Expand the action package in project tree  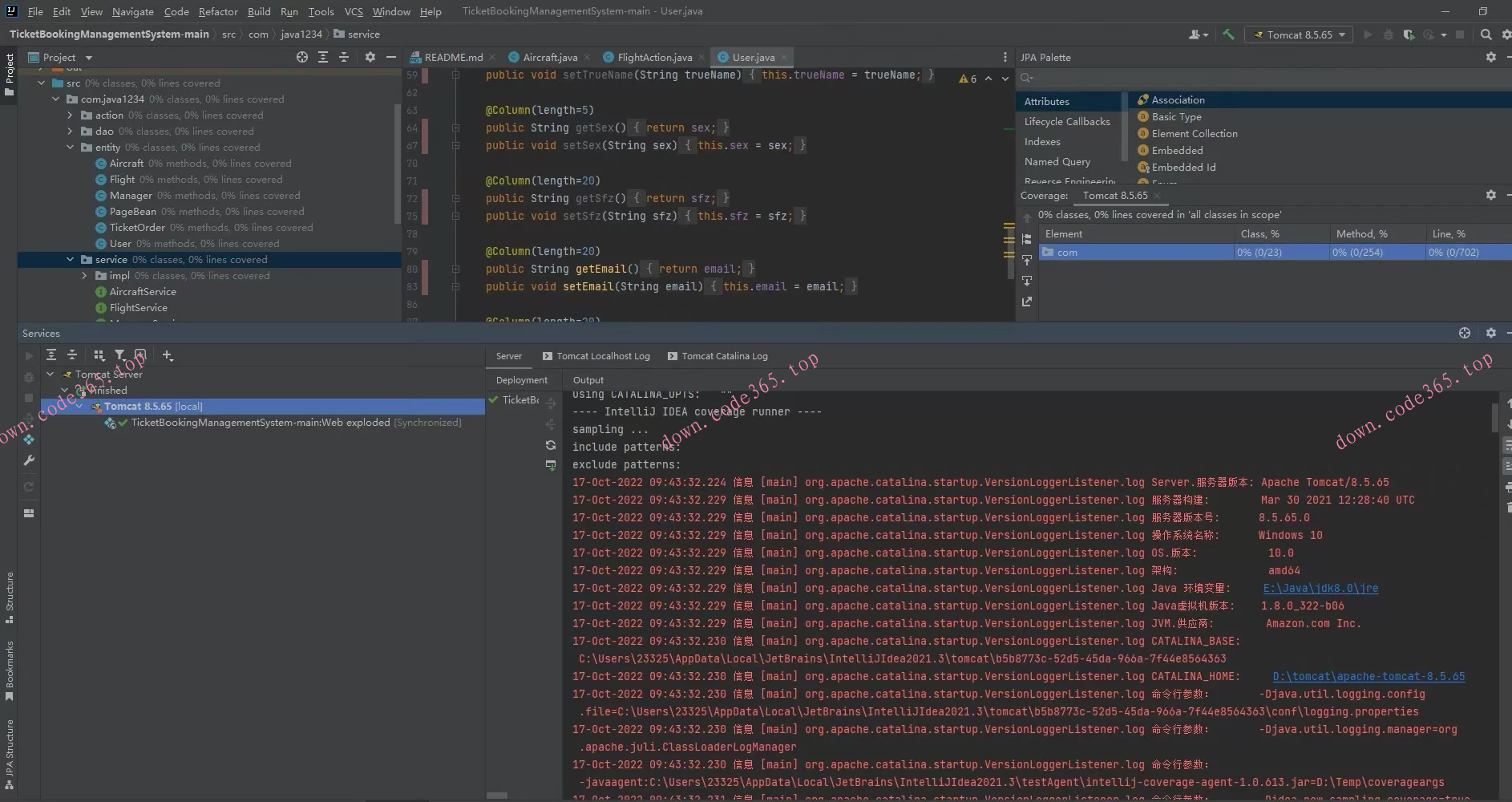tap(71, 115)
